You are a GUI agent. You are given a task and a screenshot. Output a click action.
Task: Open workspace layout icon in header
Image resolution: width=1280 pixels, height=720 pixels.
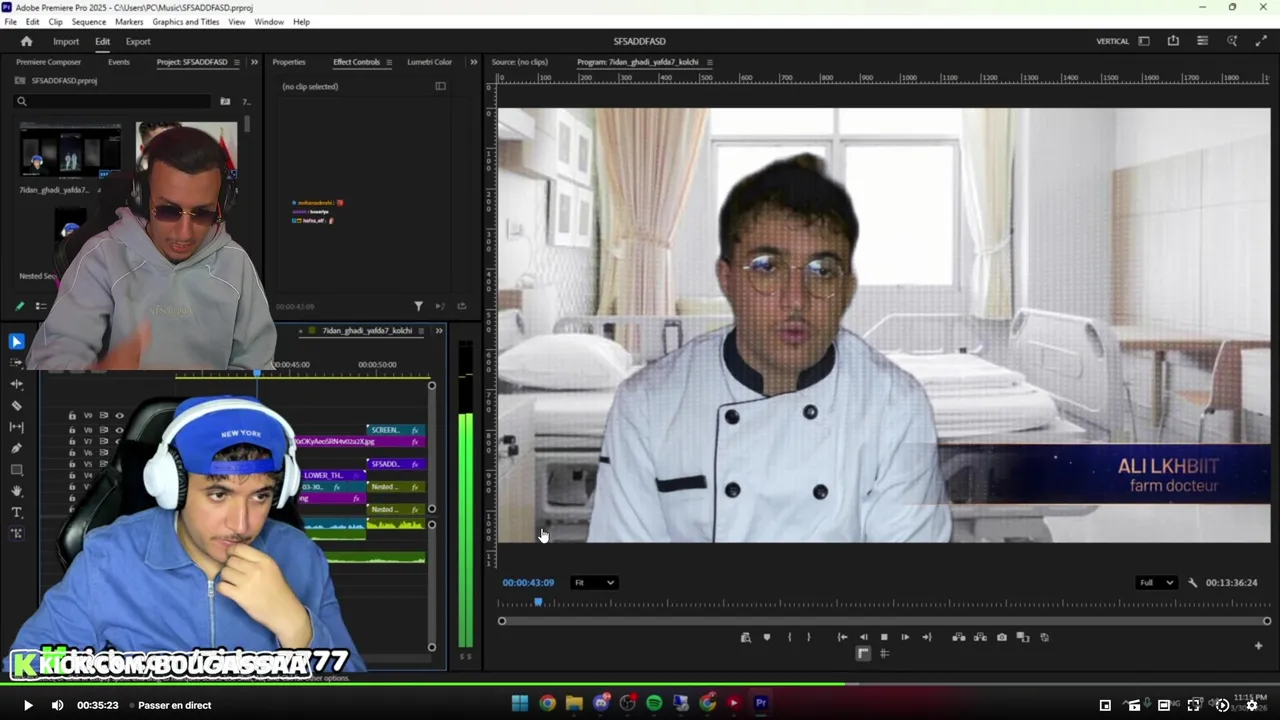tap(1144, 41)
